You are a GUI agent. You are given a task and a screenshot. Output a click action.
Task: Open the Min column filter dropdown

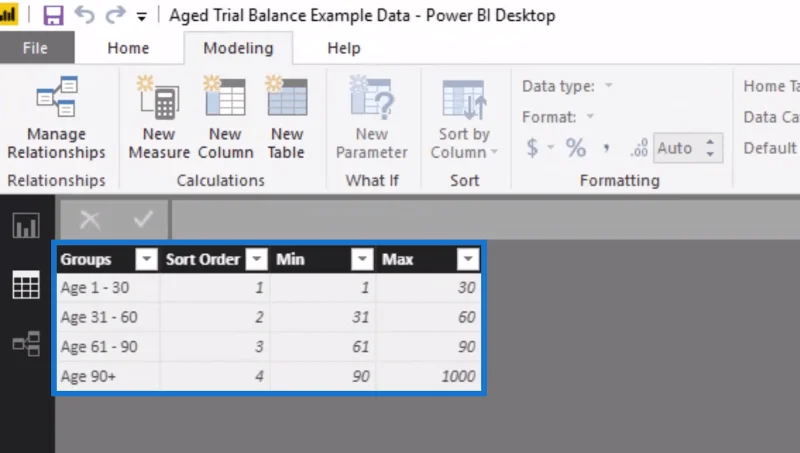click(x=362, y=259)
